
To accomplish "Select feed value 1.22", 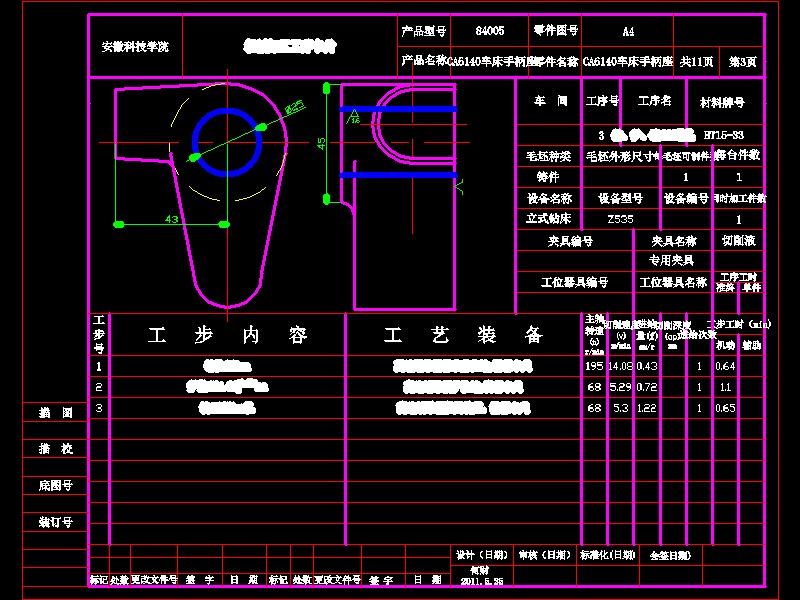I will [x=647, y=408].
